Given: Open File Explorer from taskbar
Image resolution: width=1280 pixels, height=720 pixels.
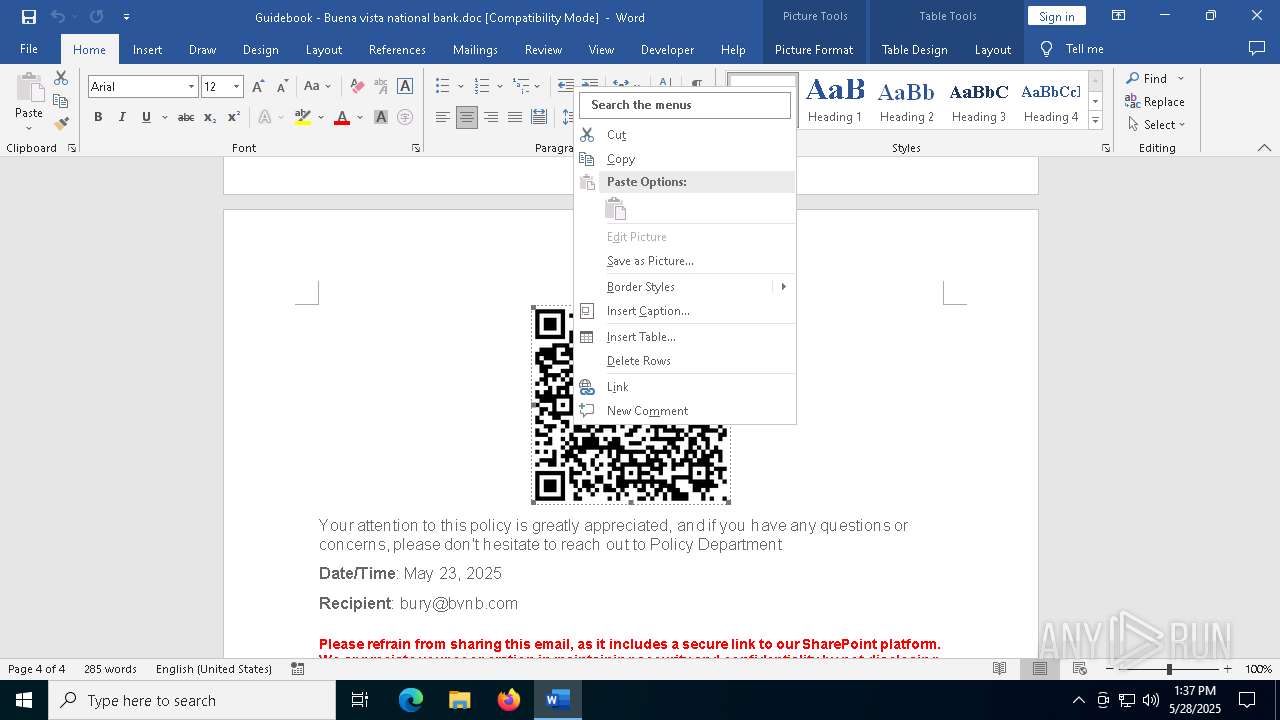Looking at the screenshot, I should (460, 700).
